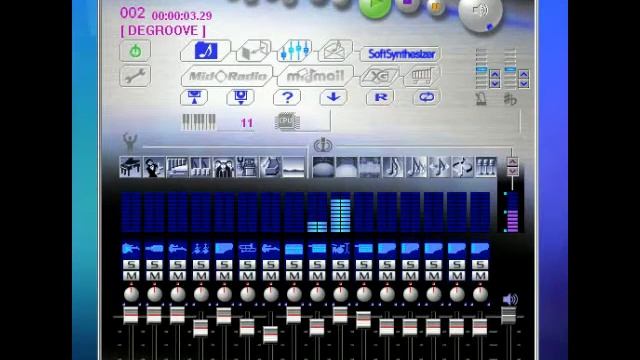Mute channel 9 with its M button

(317, 276)
